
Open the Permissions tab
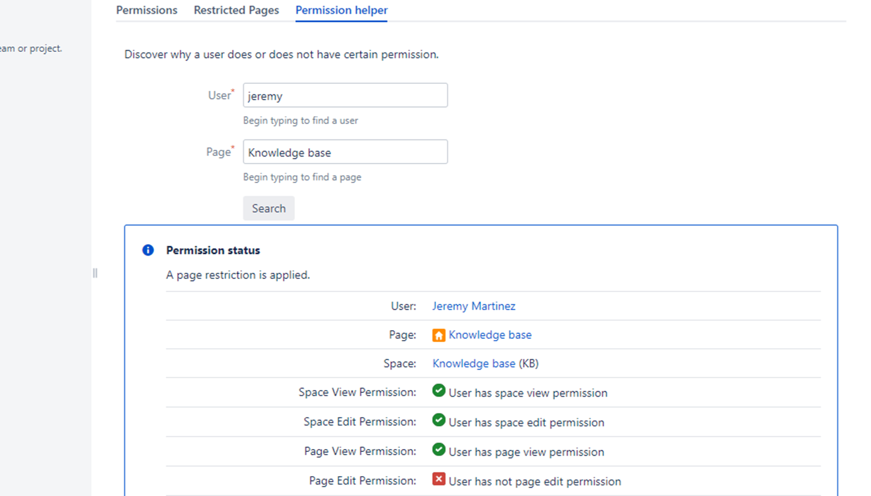tap(146, 10)
